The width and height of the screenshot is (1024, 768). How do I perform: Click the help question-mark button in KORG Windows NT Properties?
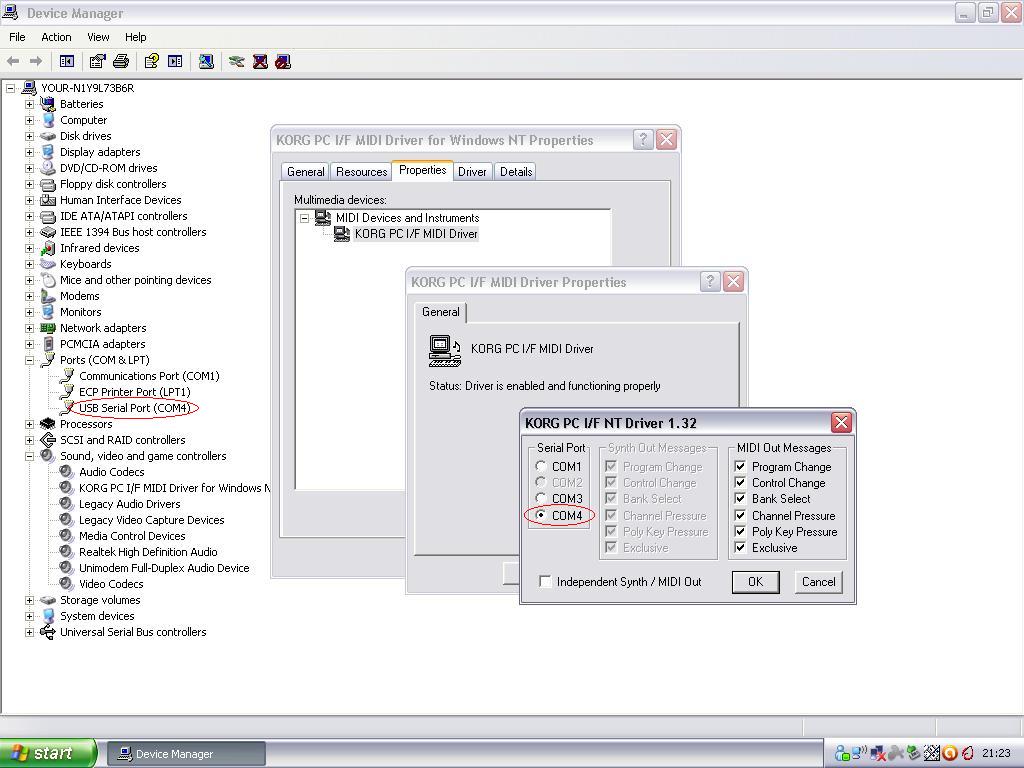[643, 140]
